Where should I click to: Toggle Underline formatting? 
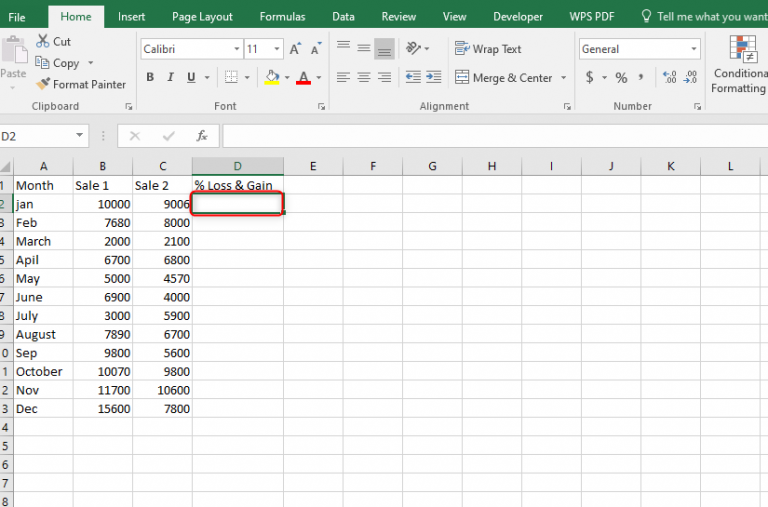[191, 77]
